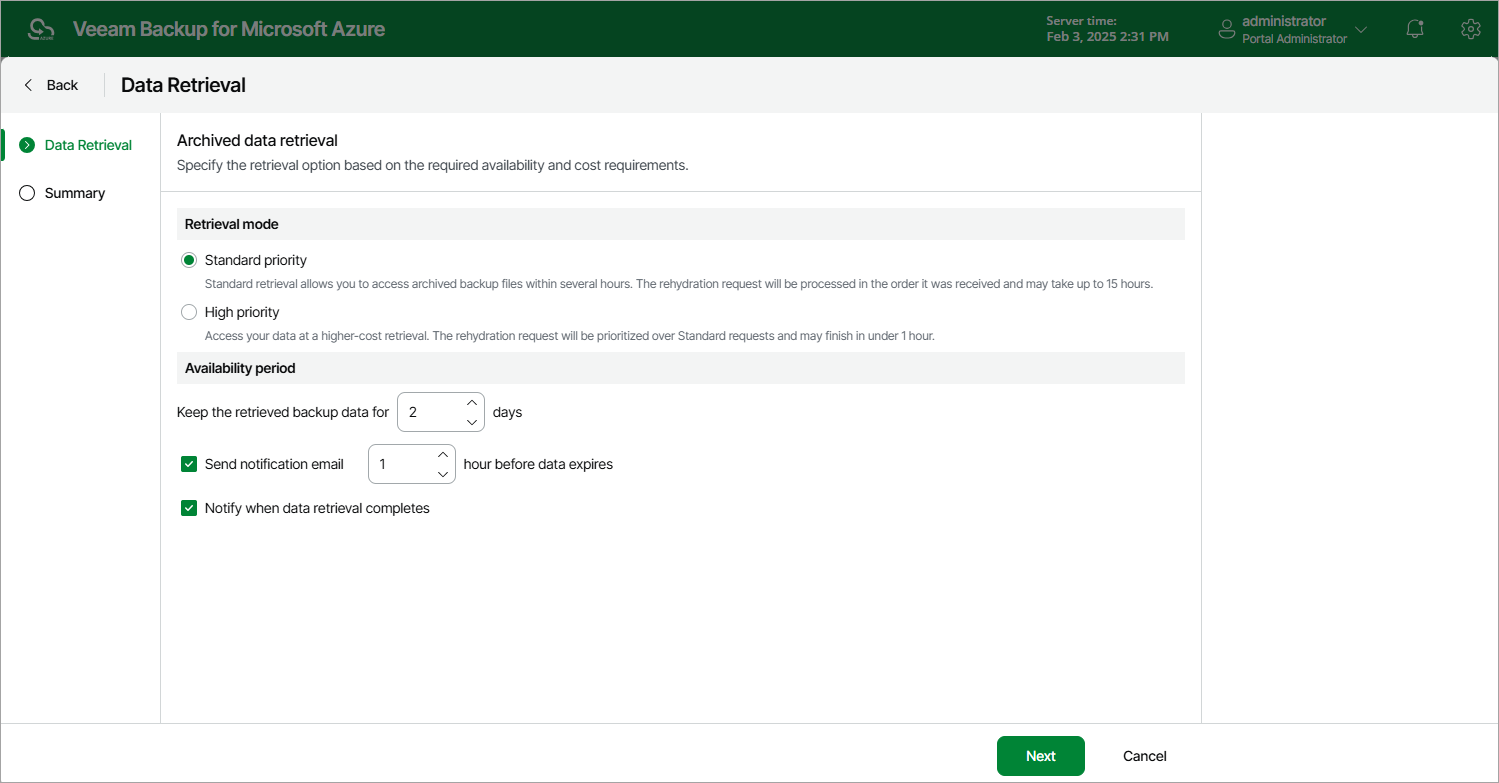Open the settings gear icon
The image size is (1499, 783).
point(1470,29)
